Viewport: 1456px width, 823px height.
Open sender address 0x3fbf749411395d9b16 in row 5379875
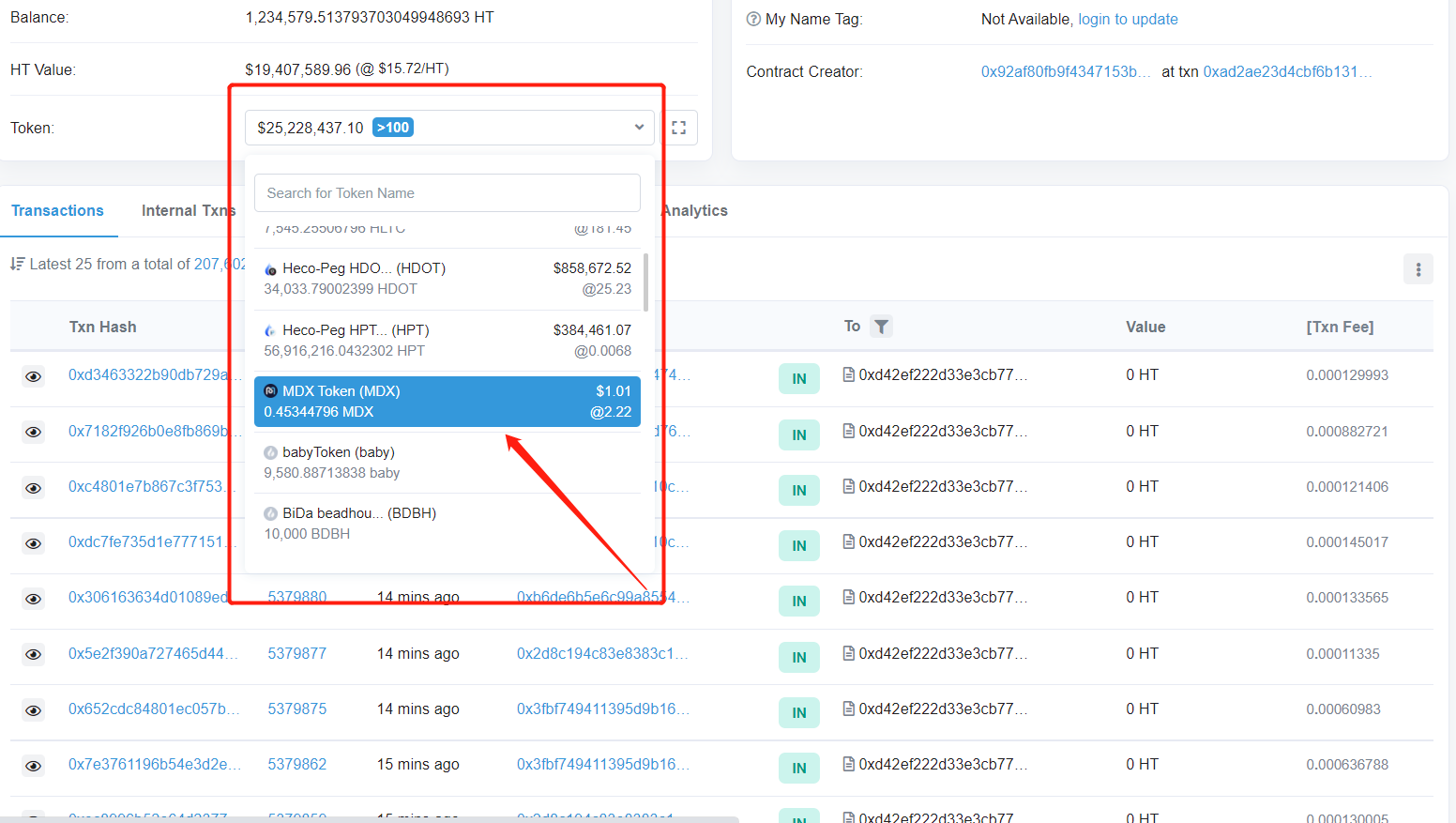pos(602,709)
